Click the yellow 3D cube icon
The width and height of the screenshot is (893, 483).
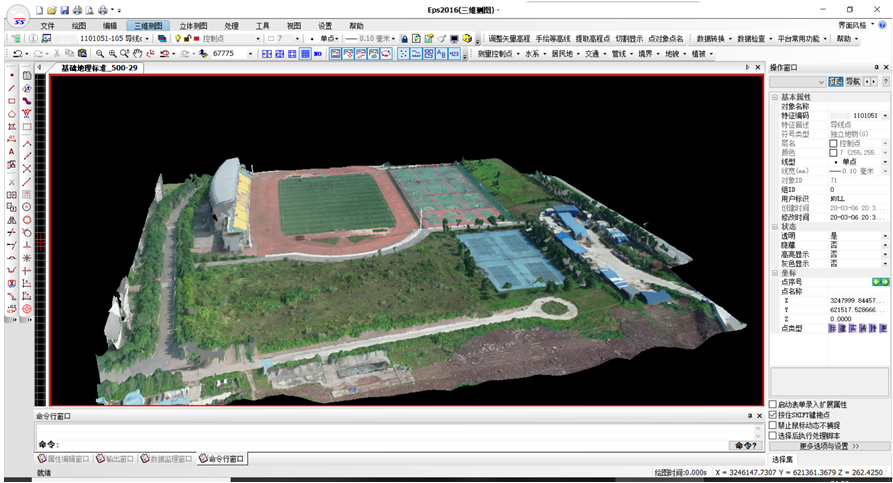(x=467, y=39)
